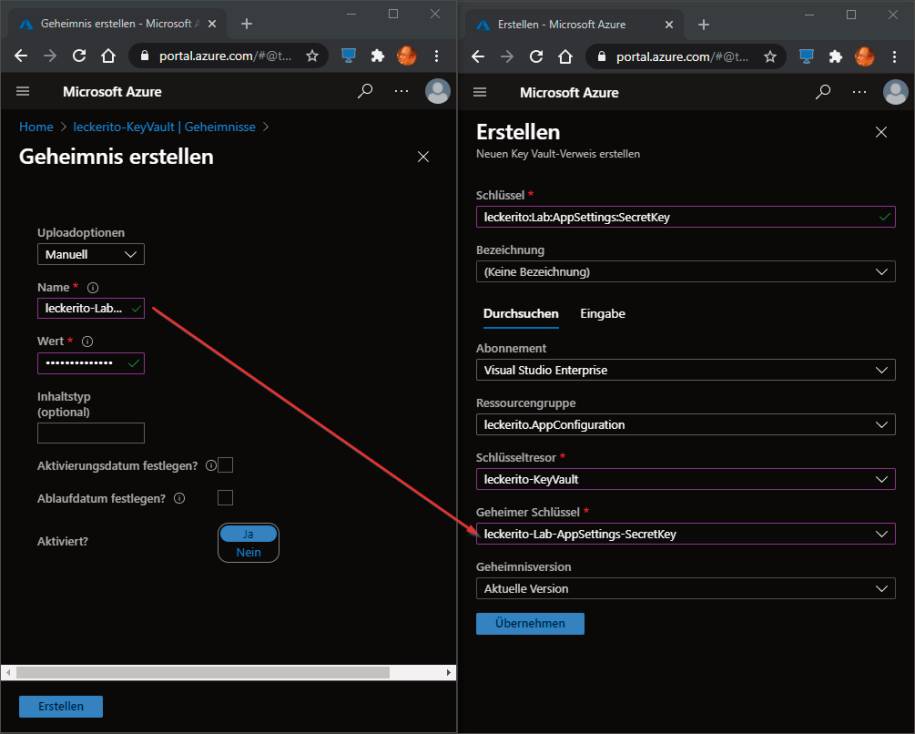The height and width of the screenshot is (734, 915).
Task: Click monitor extension icon in right browser toolbar
Action: (806, 57)
